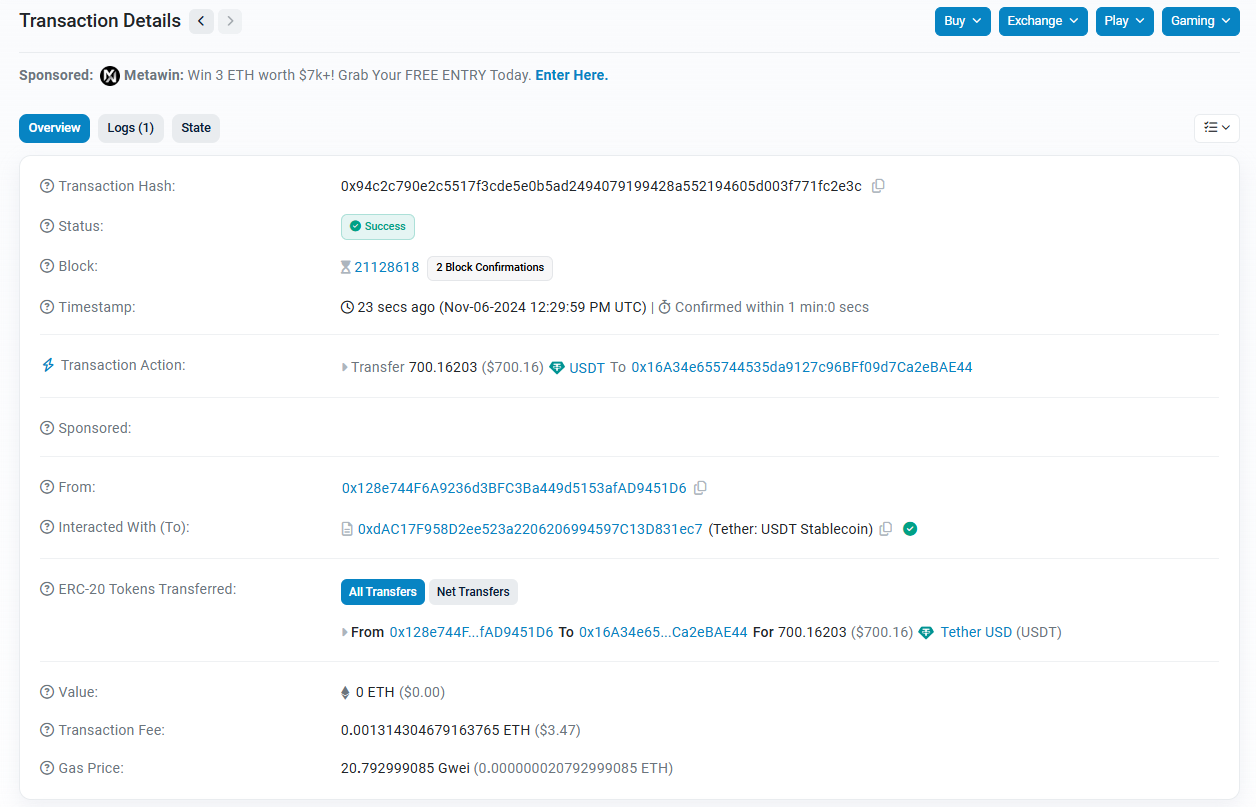Click help icon beside Interacted With (To)

47,527
